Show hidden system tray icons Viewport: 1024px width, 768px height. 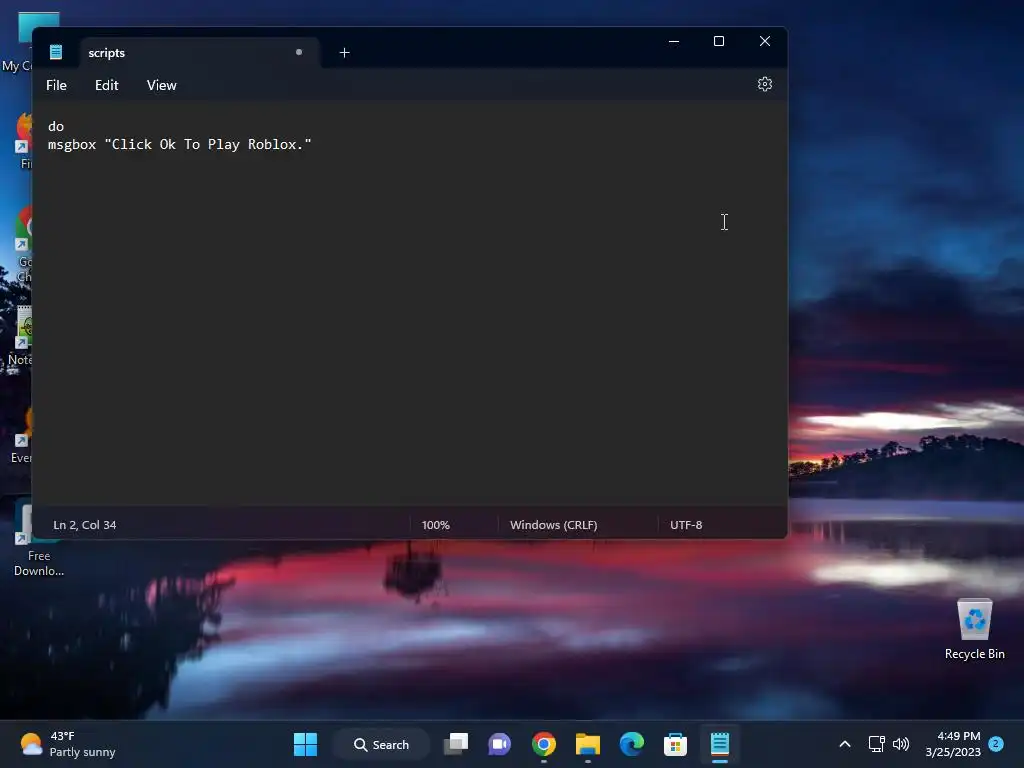pyautogui.click(x=844, y=744)
